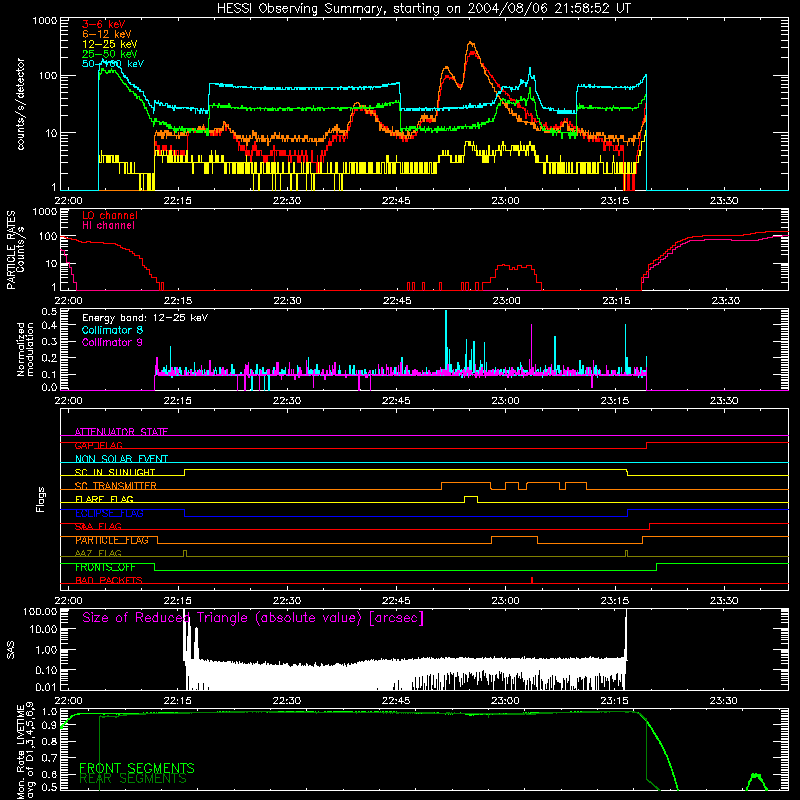Viewport: 800px width, 800px height.
Task: Click the SC_TRANSMITTER flag label
Action: [115, 486]
